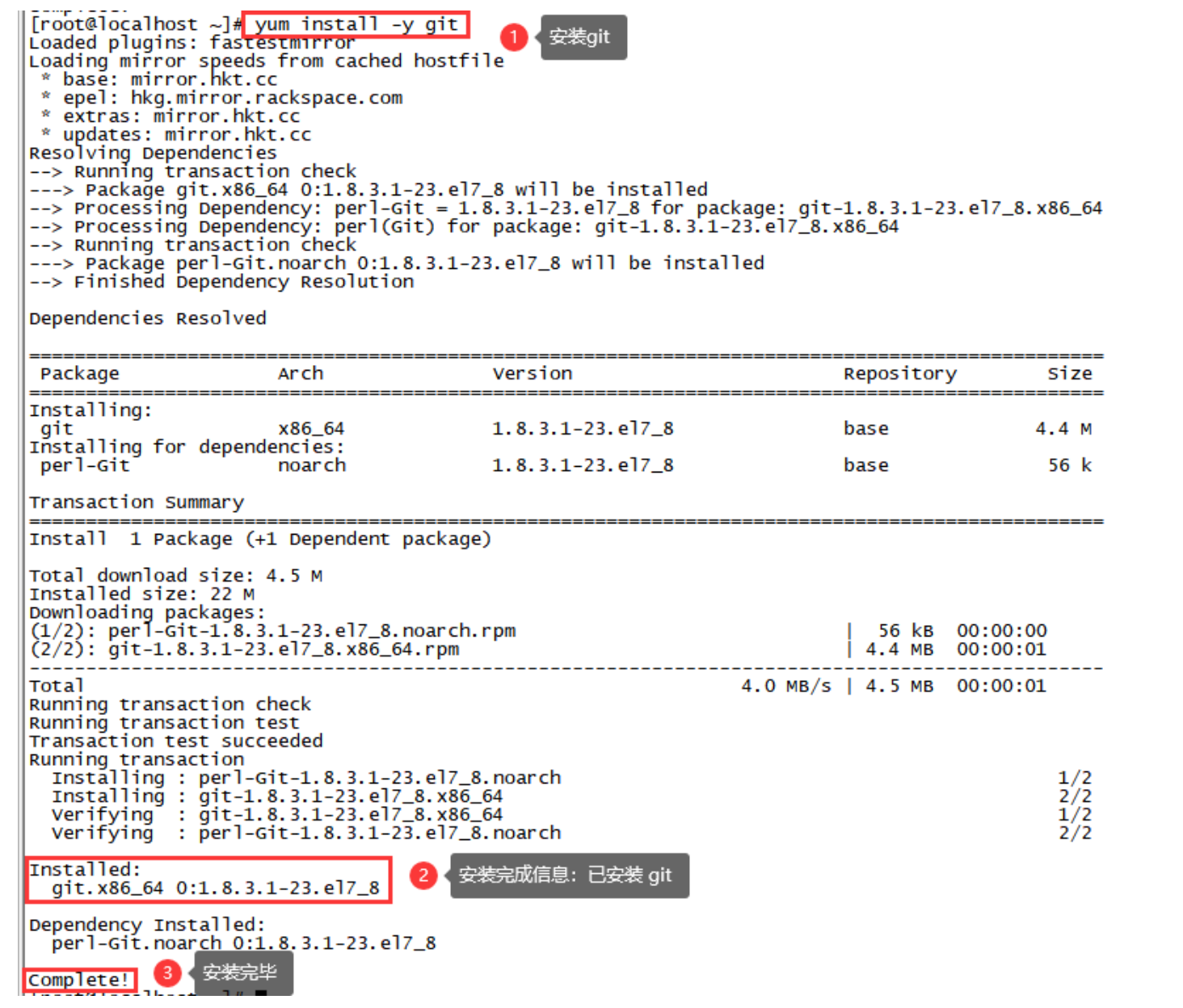Click the 'Package' column header
Image resolution: width=1183 pixels, height=1008 pixels.
[x=79, y=373]
